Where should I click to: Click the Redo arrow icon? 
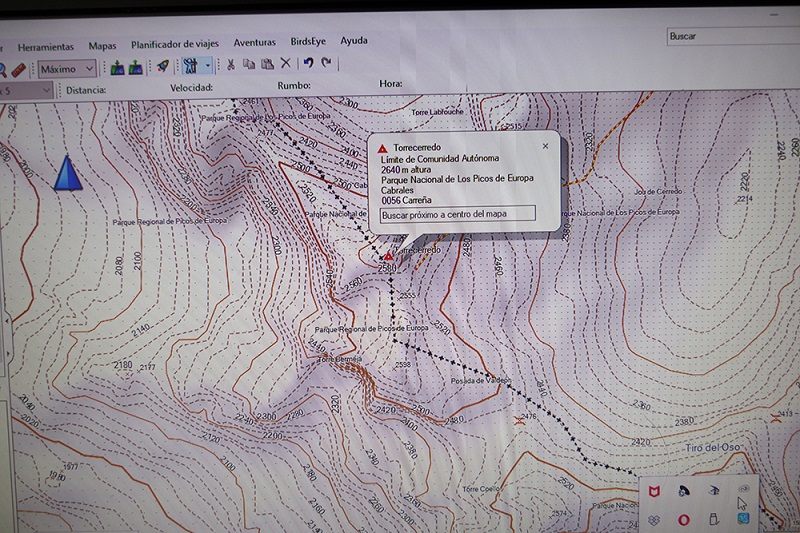[326, 62]
